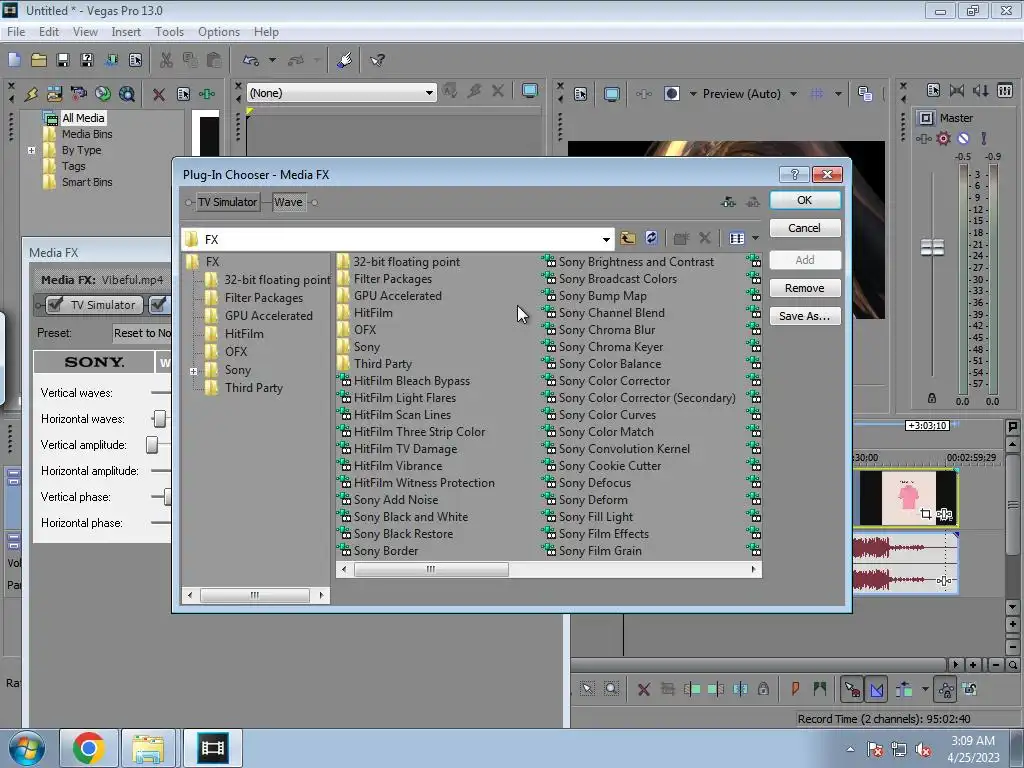Click the Master FX gear icon
1024x768 pixels.
coord(944,138)
